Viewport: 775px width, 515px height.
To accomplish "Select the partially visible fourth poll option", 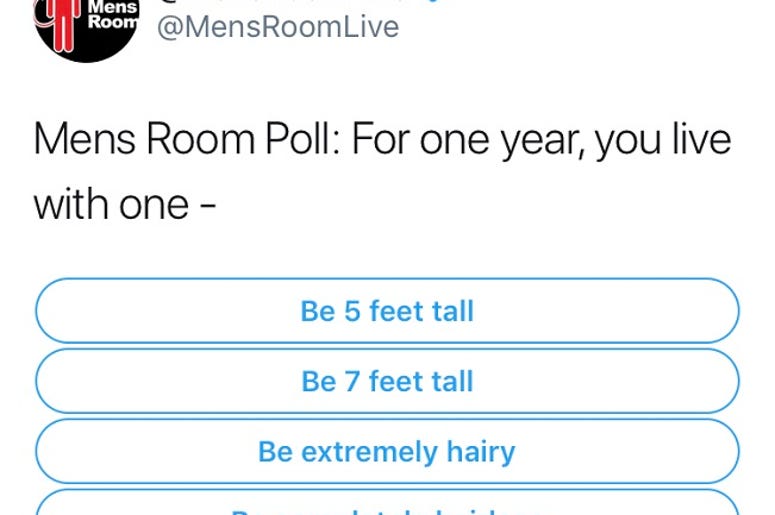I will [x=388, y=502].
